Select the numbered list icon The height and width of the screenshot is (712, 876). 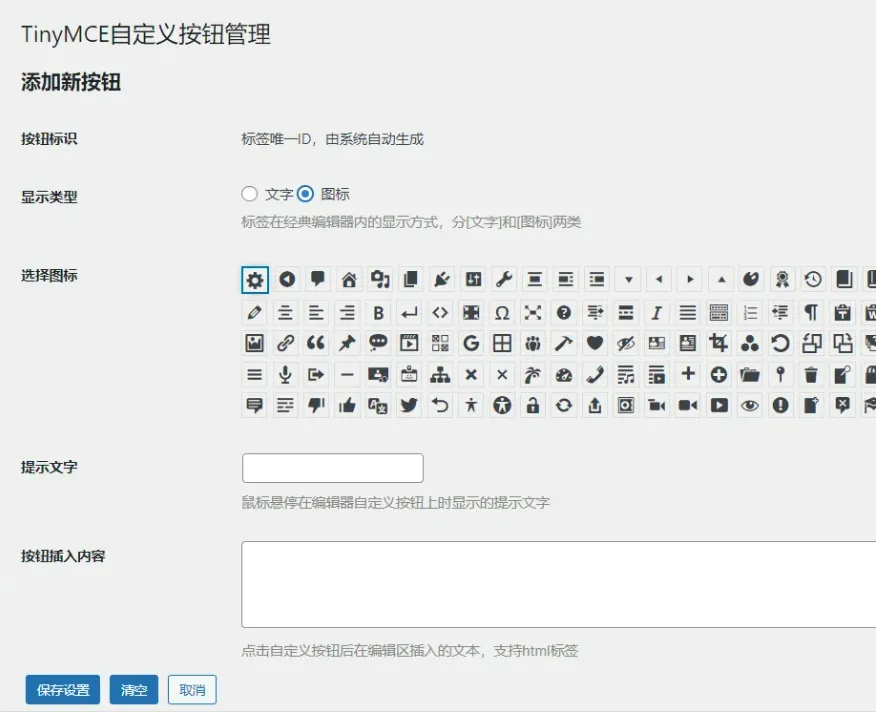tap(750, 312)
